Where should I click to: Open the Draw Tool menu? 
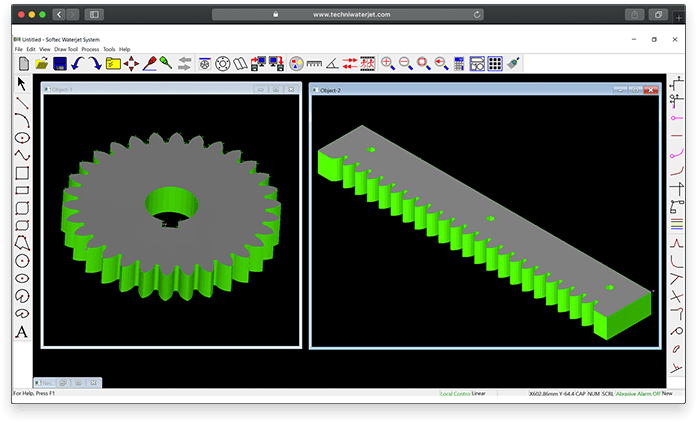tap(66, 49)
